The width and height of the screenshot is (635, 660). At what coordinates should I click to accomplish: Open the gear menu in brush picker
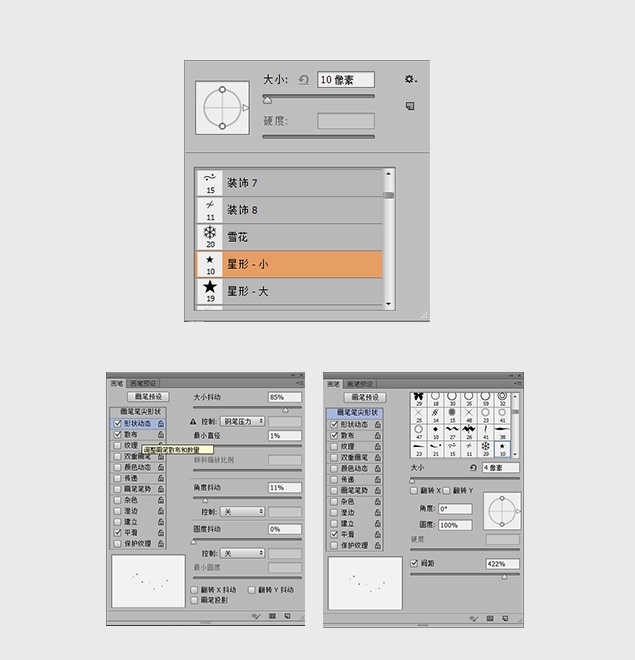tap(410, 79)
